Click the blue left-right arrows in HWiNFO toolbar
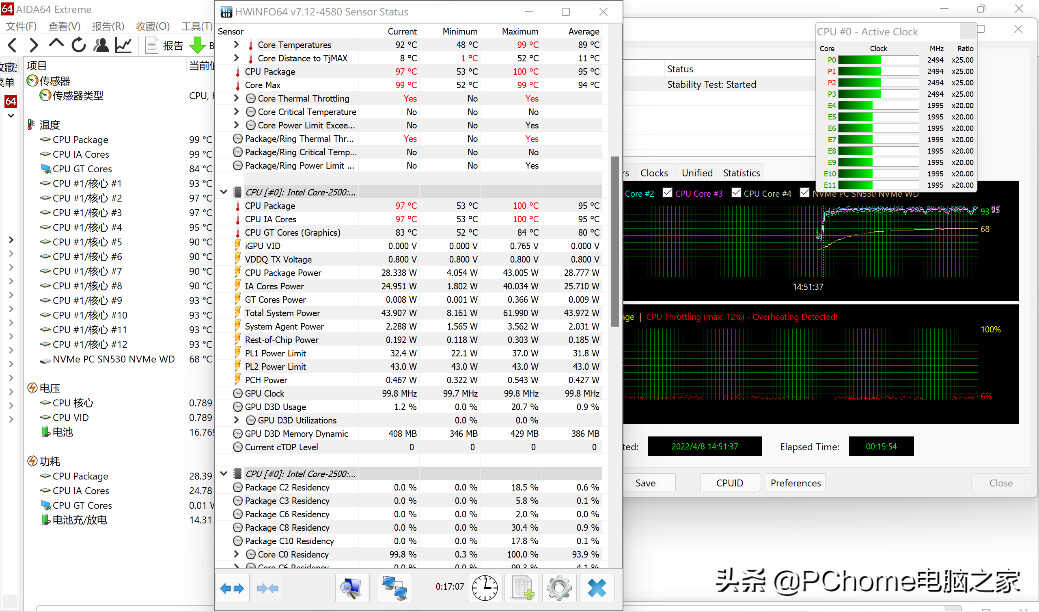The width and height of the screenshot is (1039, 612). pos(232,587)
